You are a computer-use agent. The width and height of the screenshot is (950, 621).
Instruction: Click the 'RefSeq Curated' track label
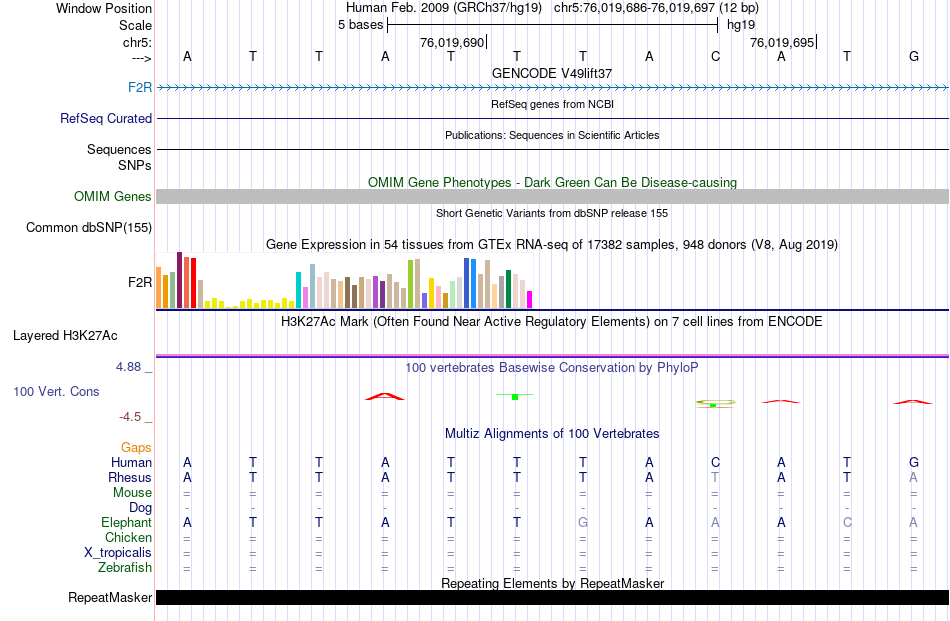coord(105,118)
